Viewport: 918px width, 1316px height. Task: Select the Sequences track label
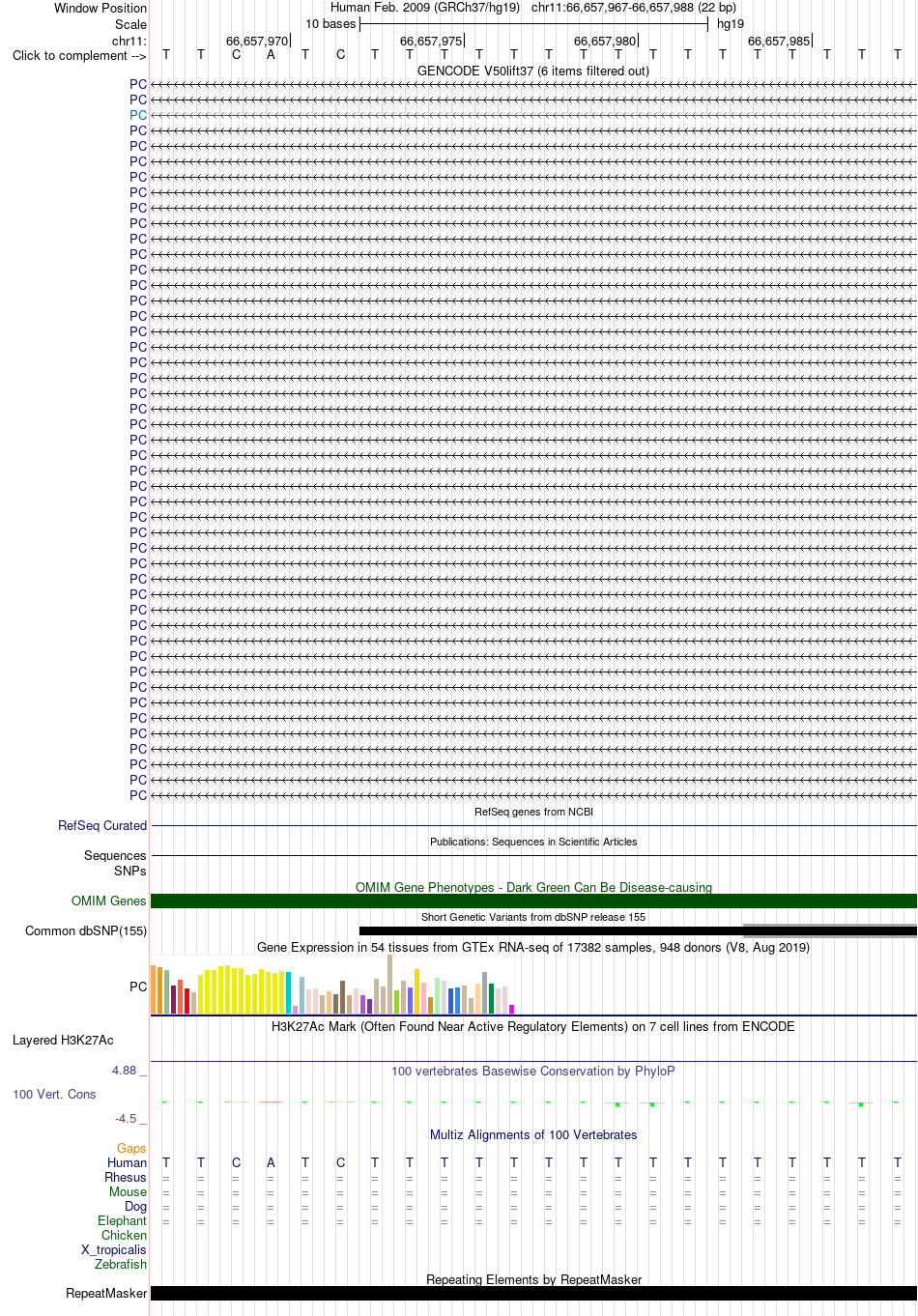[115, 855]
